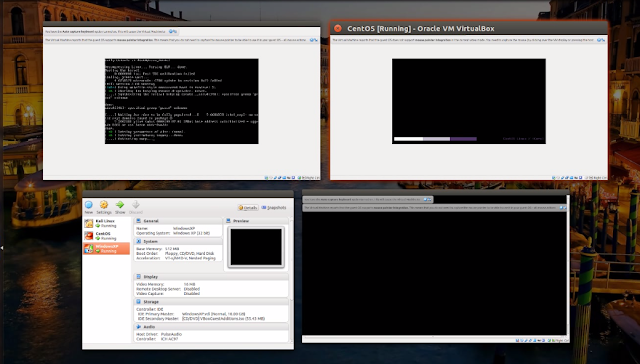This screenshot has width=640, height=364.
Task: Collapse the Display section header
Action: pyautogui.click(x=211, y=277)
